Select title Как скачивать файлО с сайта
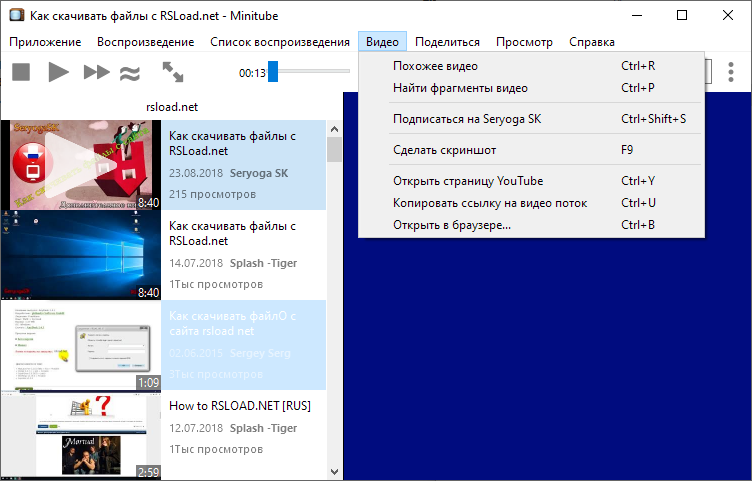 point(232,324)
